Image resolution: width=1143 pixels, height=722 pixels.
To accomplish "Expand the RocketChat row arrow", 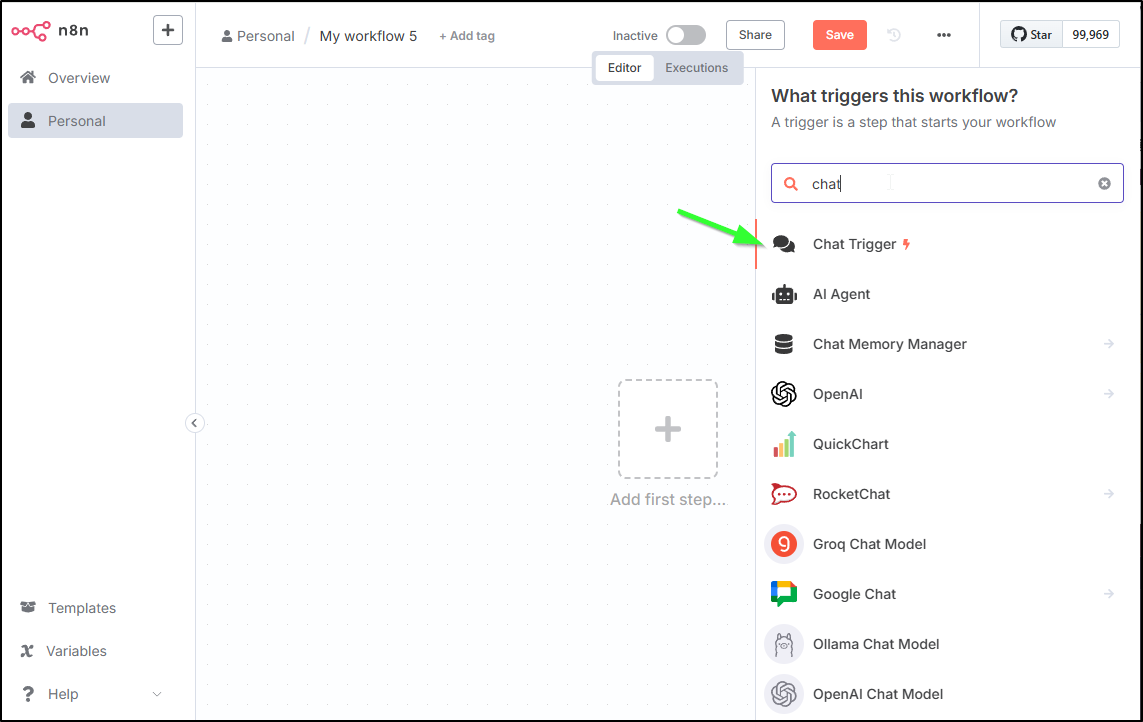I will click(1109, 494).
